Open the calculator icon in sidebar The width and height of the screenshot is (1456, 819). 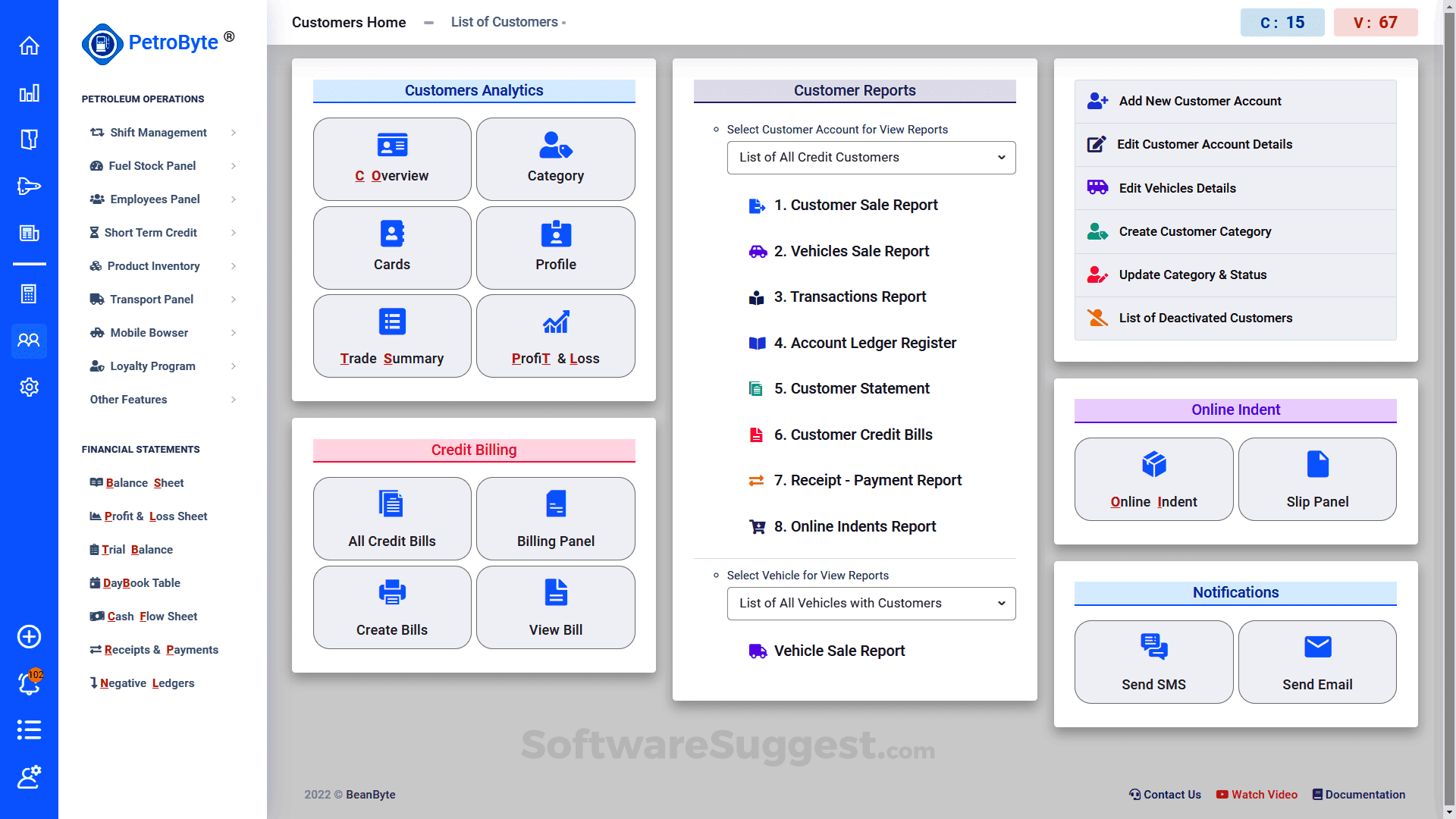pos(29,293)
